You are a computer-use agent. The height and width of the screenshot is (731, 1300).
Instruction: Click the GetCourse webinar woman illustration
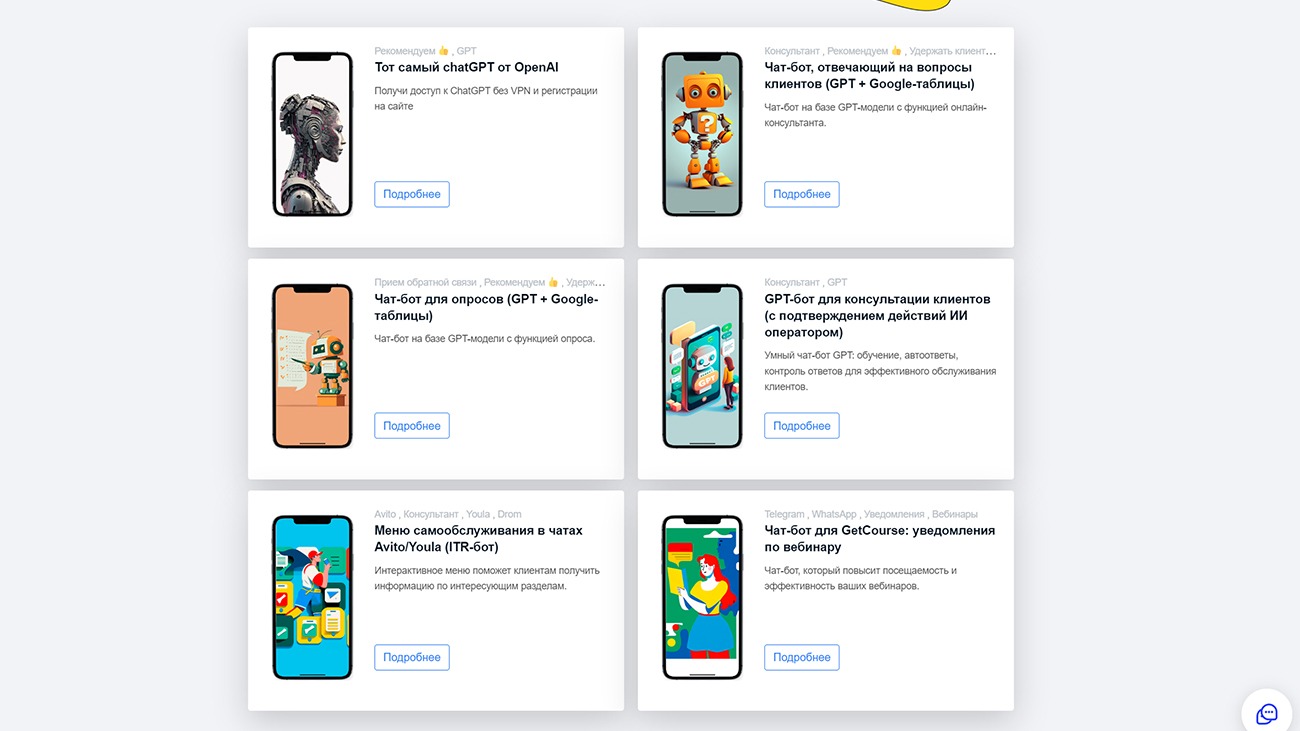[703, 597]
